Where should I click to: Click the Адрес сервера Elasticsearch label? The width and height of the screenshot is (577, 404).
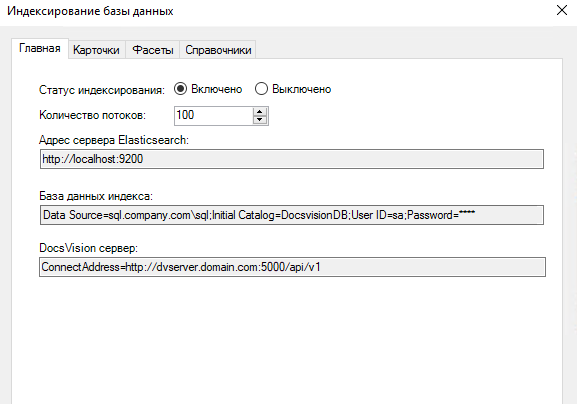coord(114,140)
